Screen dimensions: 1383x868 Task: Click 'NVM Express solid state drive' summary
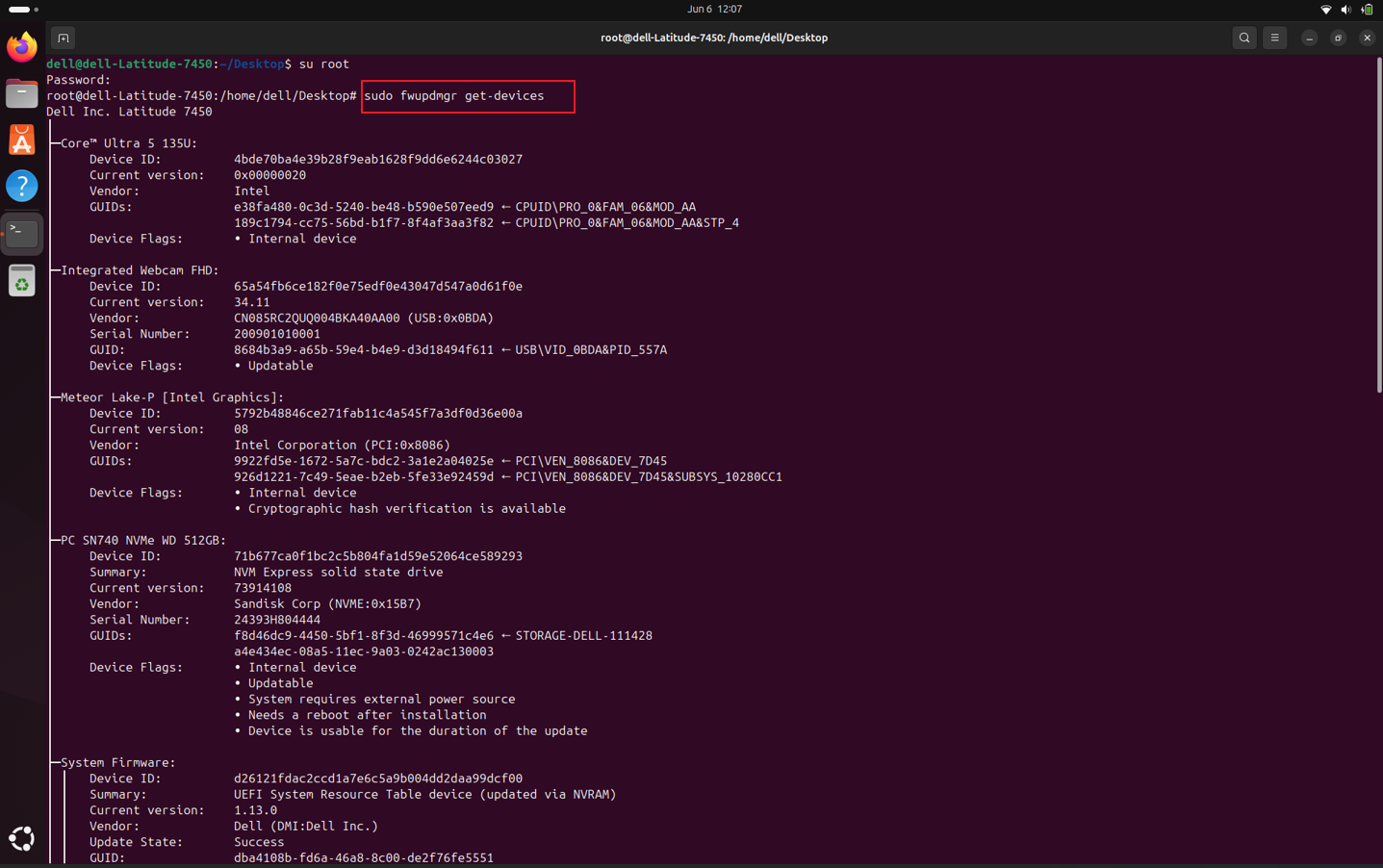pyautogui.click(x=339, y=572)
